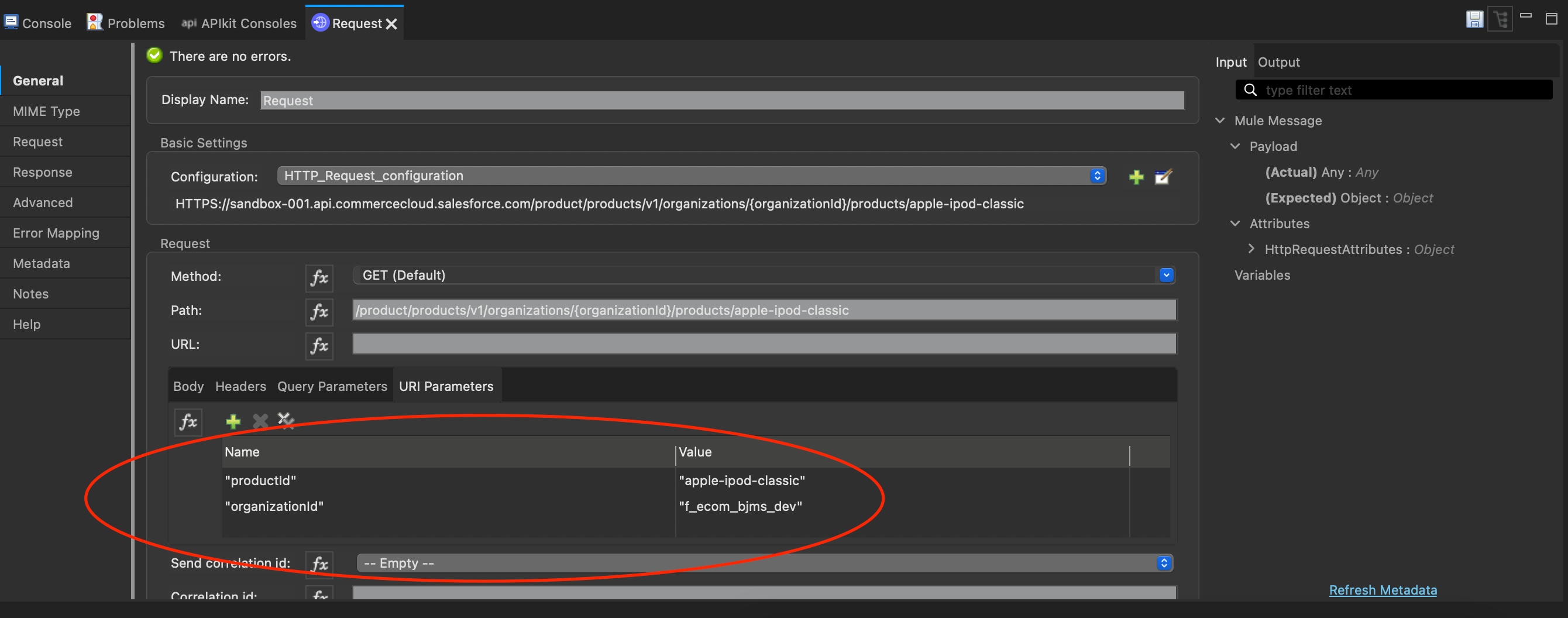Open Error Mapping section
Screen dimensions: 1568x618
coord(66,232)
